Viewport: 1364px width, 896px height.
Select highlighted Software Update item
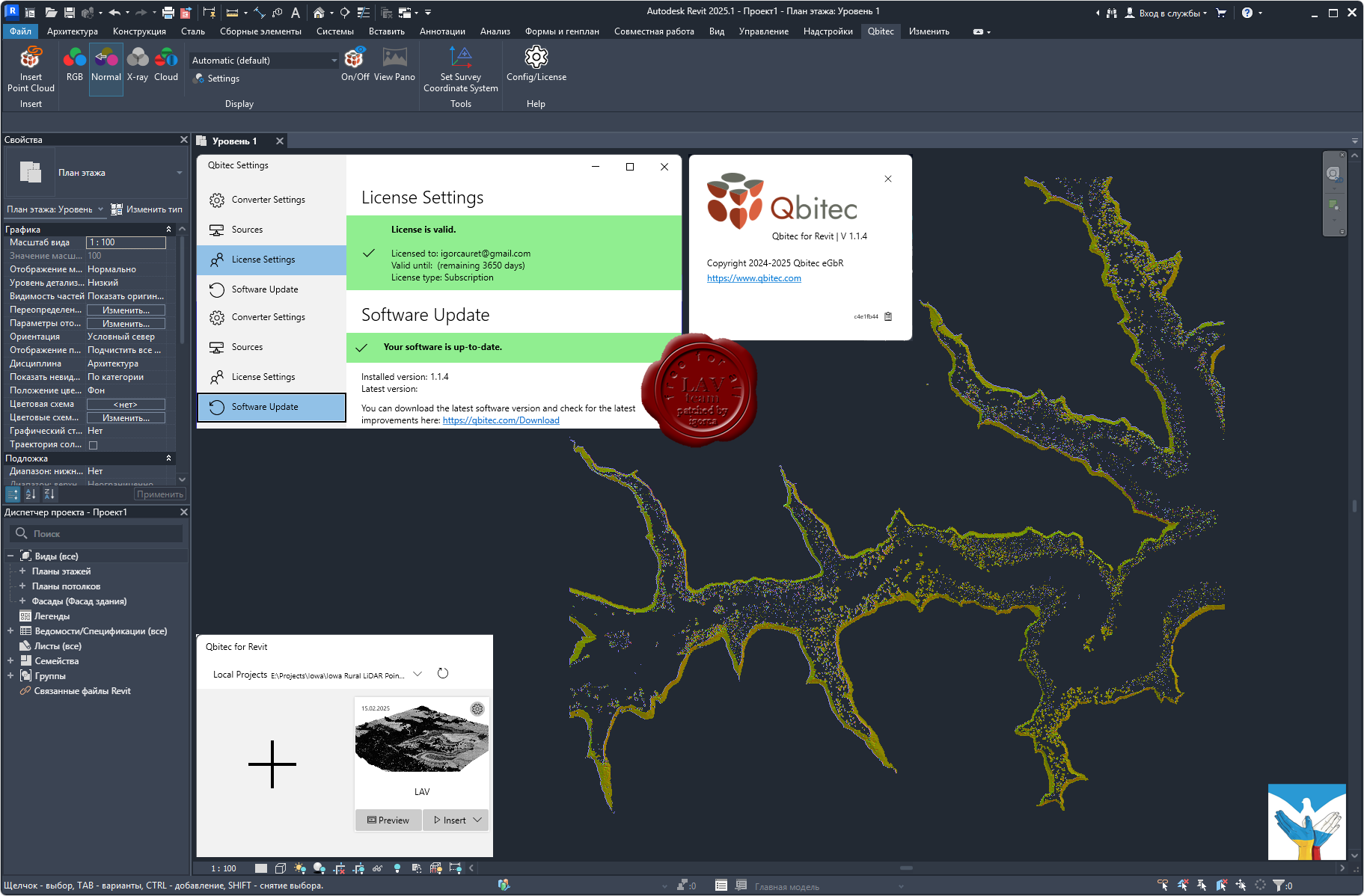pyautogui.click(x=272, y=407)
